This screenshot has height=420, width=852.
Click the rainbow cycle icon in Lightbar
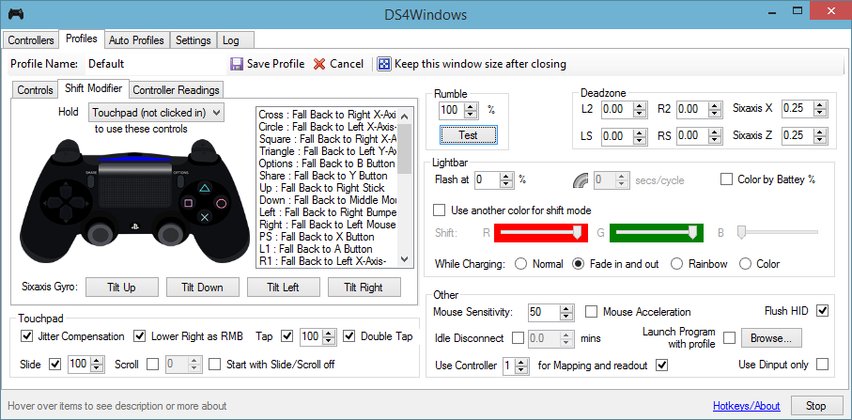[581, 180]
